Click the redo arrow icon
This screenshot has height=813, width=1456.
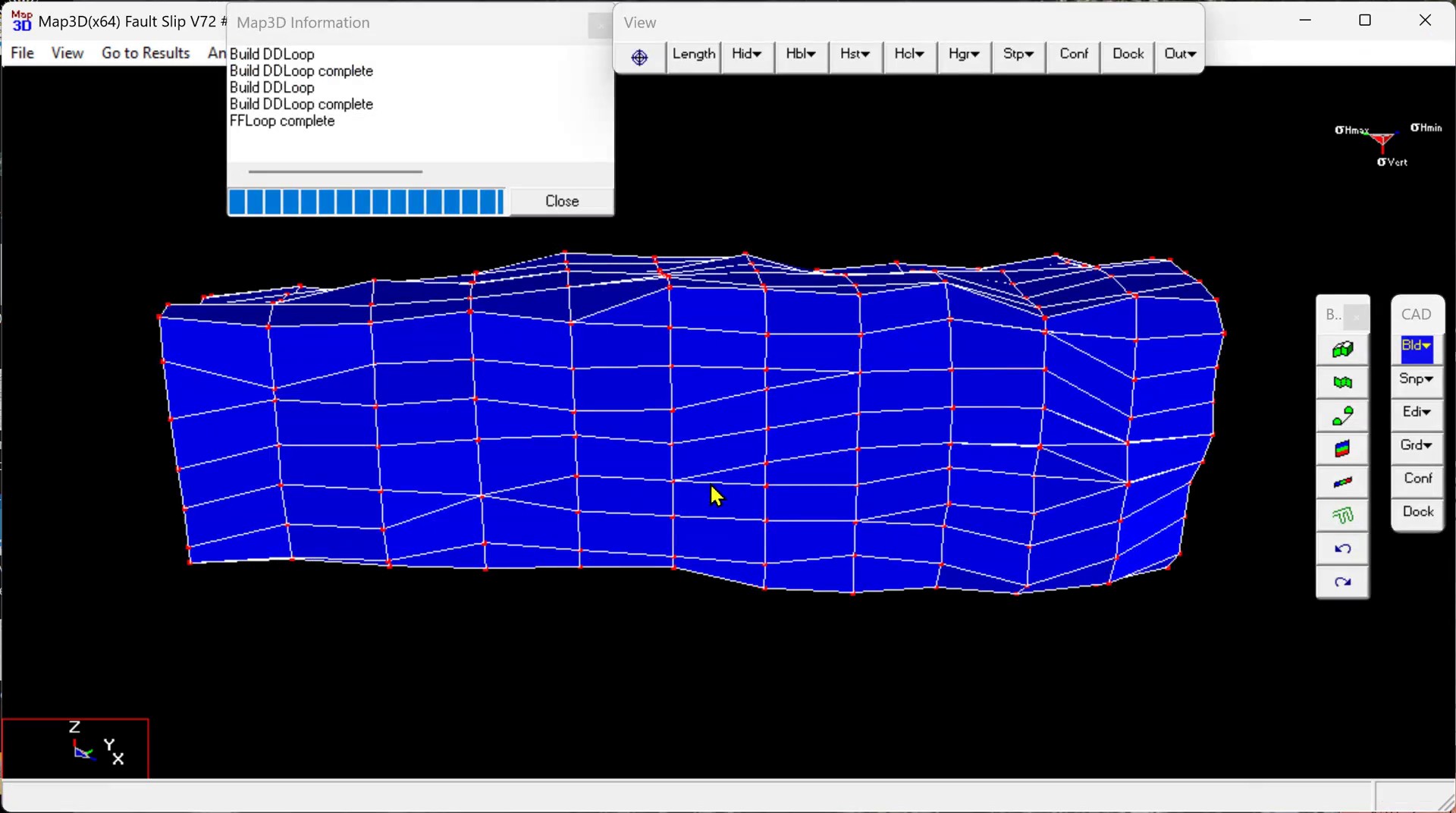[1342, 582]
